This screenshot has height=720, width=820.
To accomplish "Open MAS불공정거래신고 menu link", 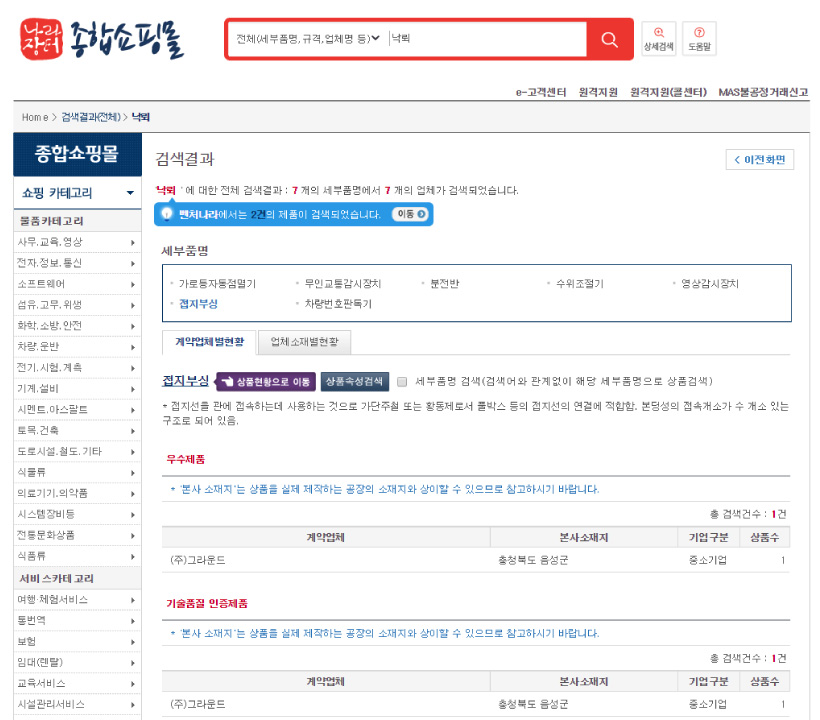I will coord(763,92).
